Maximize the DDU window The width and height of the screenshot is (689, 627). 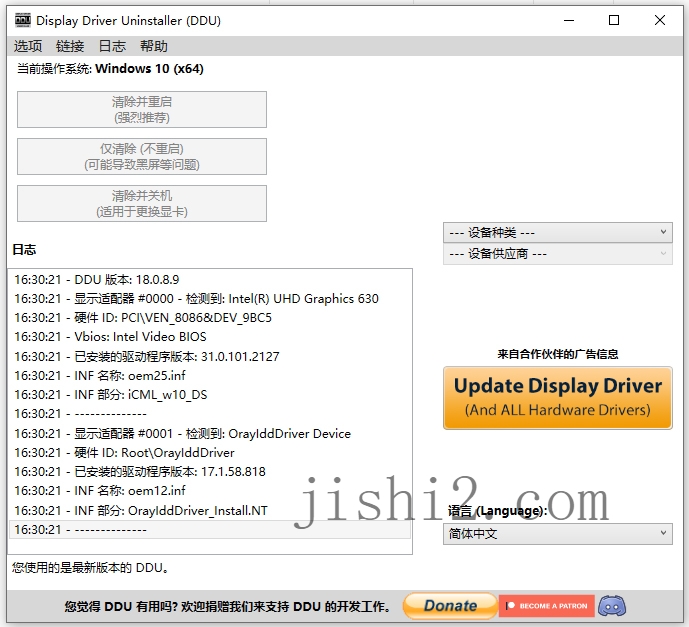614,20
